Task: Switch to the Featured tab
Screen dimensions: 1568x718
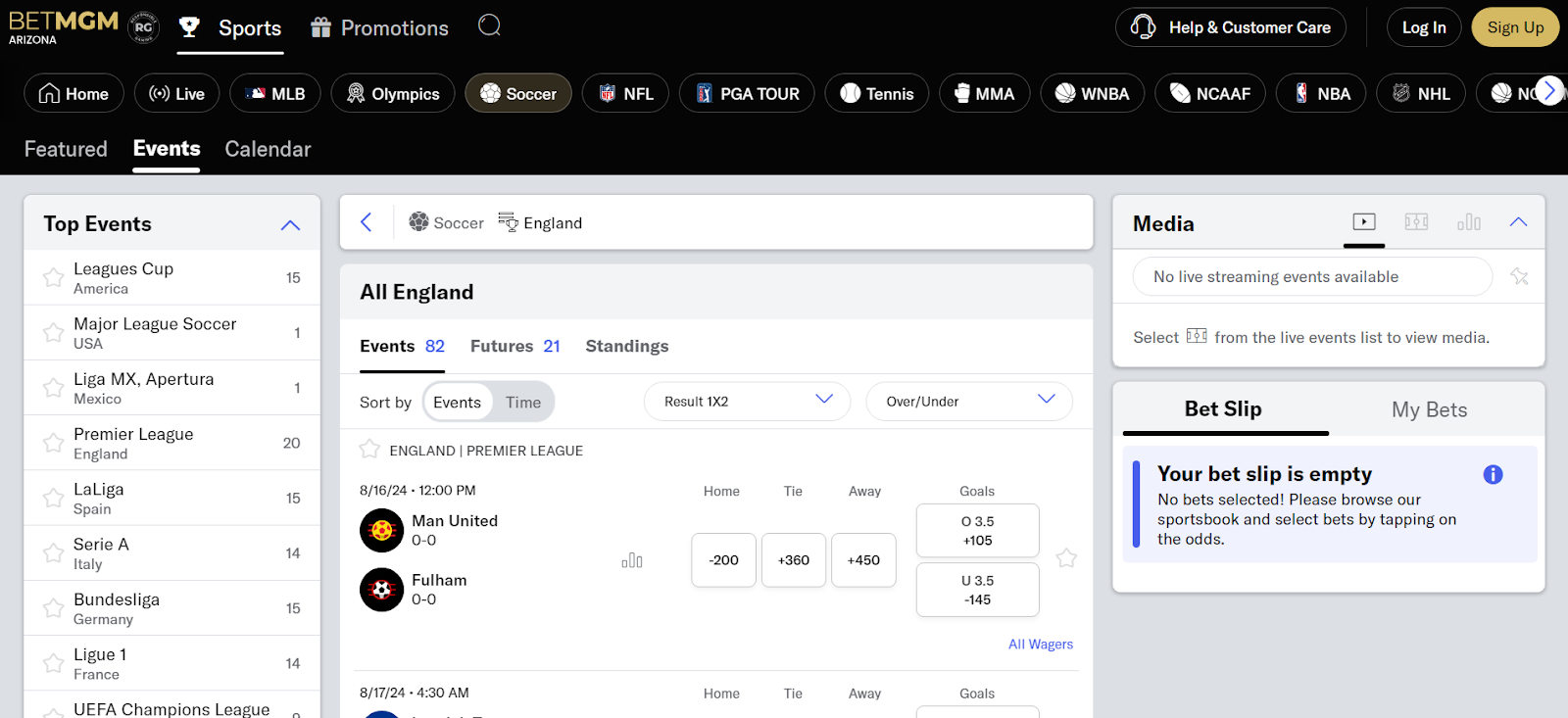Action: pos(66,149)
